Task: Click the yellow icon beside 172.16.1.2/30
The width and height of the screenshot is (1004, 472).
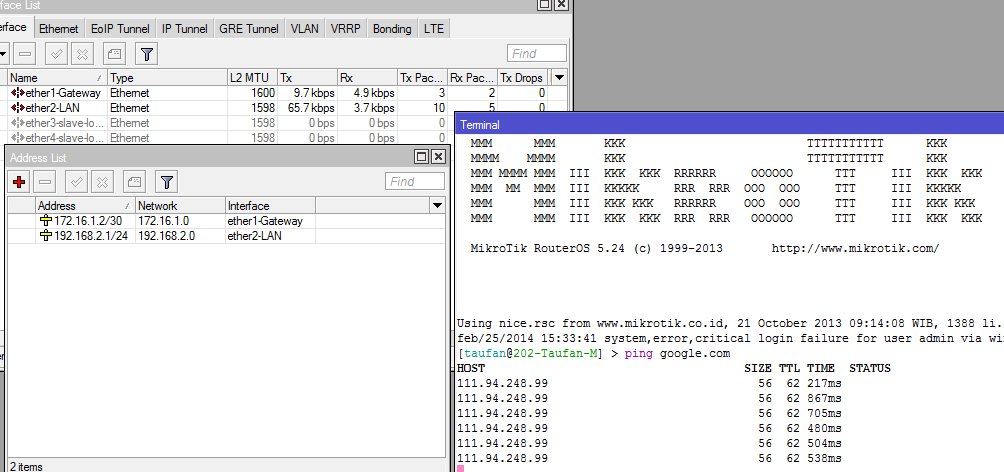Action: tap(46, 221)
